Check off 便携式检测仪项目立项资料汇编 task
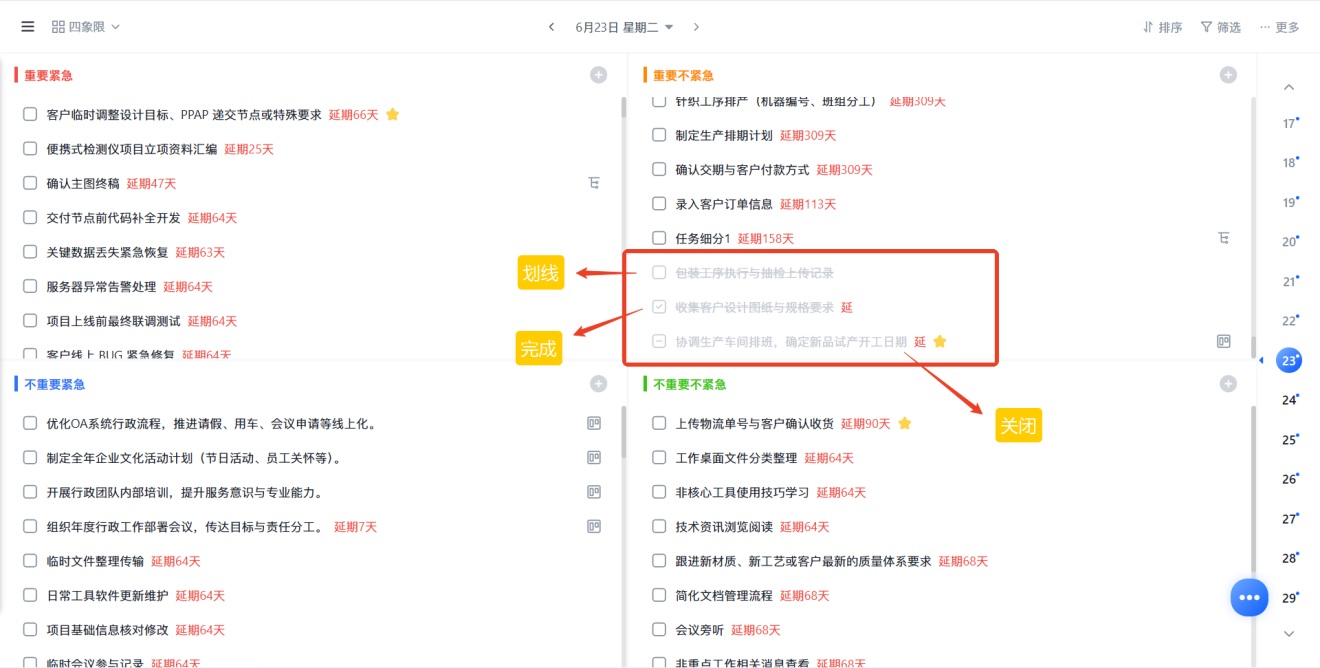Screen dimensions: 1320x668 click(30, 149)
